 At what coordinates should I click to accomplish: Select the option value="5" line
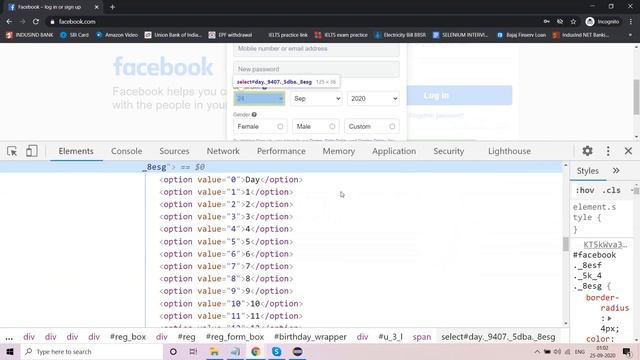pos(226,242)
